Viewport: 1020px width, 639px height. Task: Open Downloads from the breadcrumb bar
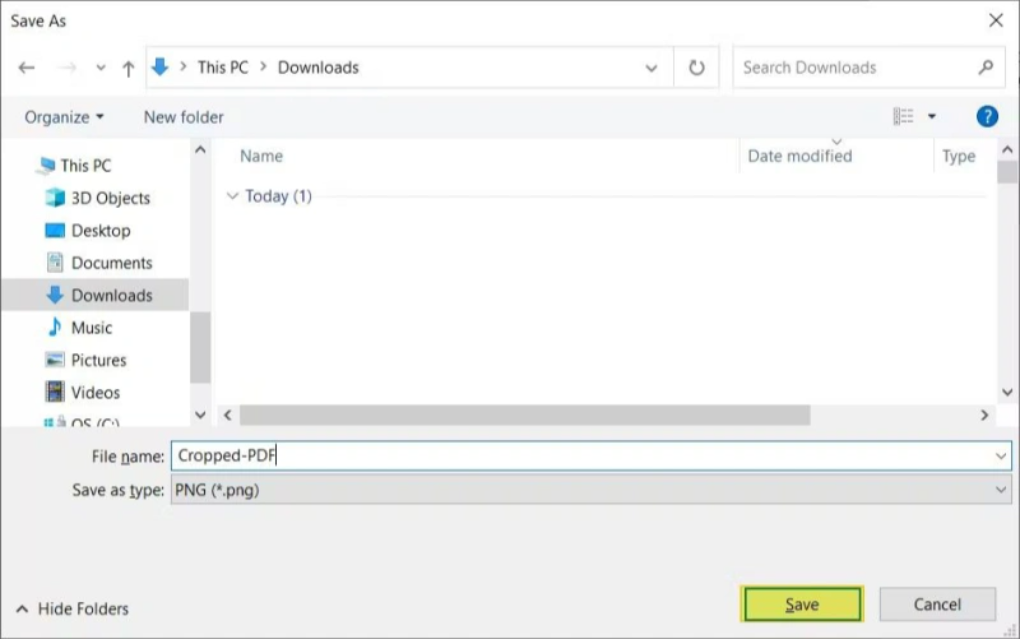(317, 67)
